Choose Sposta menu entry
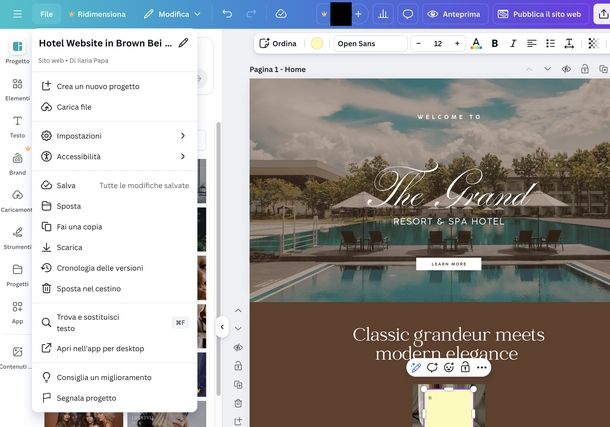 click(x=114, y=206)
